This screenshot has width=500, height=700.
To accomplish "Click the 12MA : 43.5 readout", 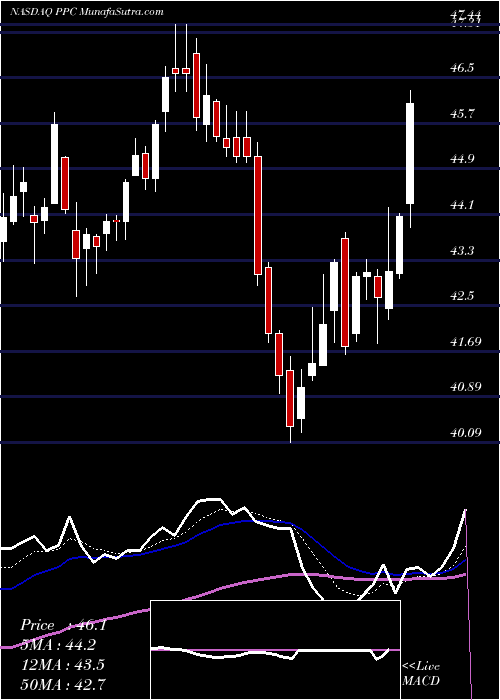I will (63, 665).
